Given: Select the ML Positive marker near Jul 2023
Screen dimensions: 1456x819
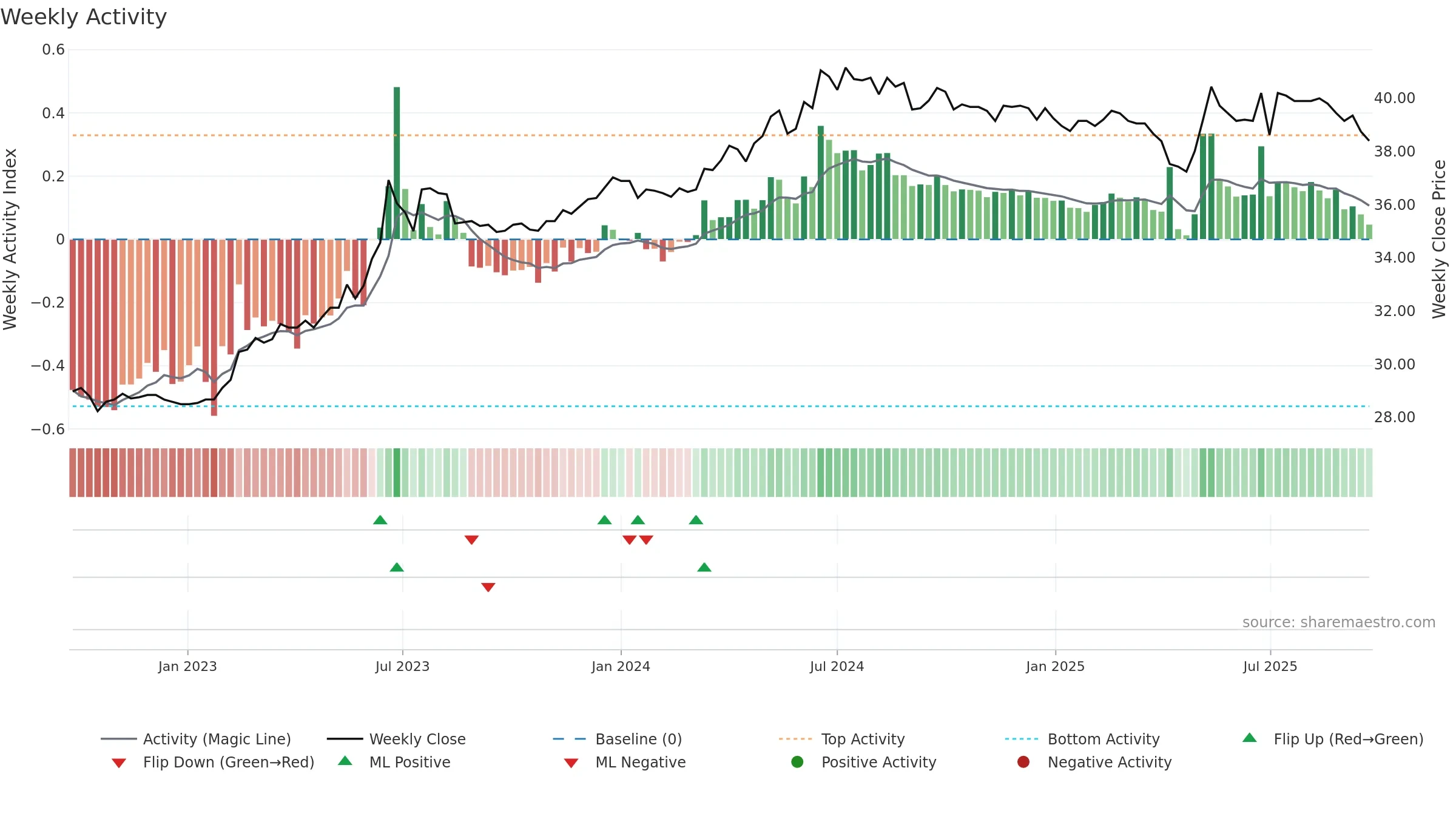Looking at the screenshot, I should pos(397,567).
